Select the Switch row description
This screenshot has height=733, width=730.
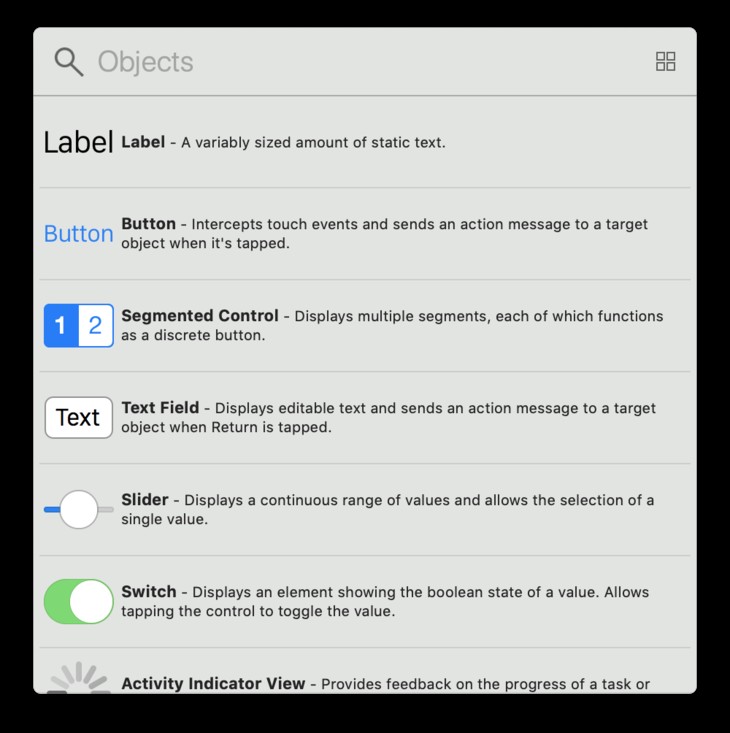tap(385, 601)
